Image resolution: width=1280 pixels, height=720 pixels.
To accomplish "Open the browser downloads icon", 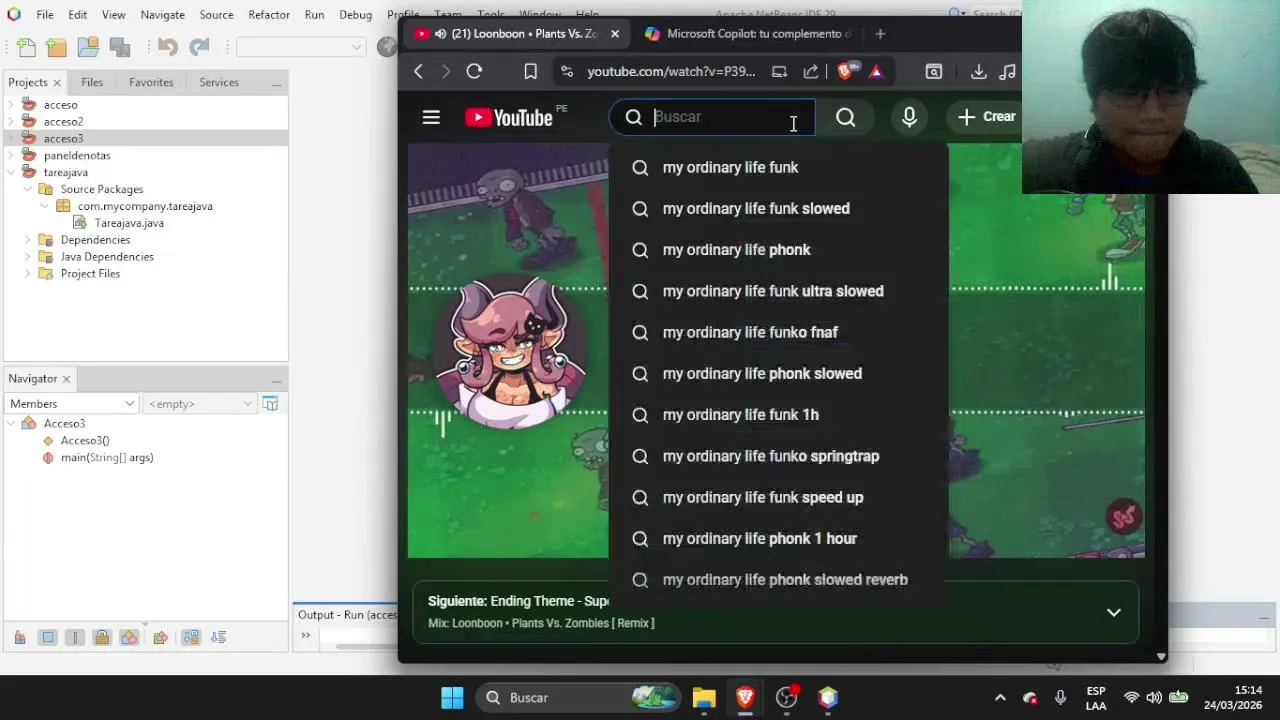I will click(979, 72).
